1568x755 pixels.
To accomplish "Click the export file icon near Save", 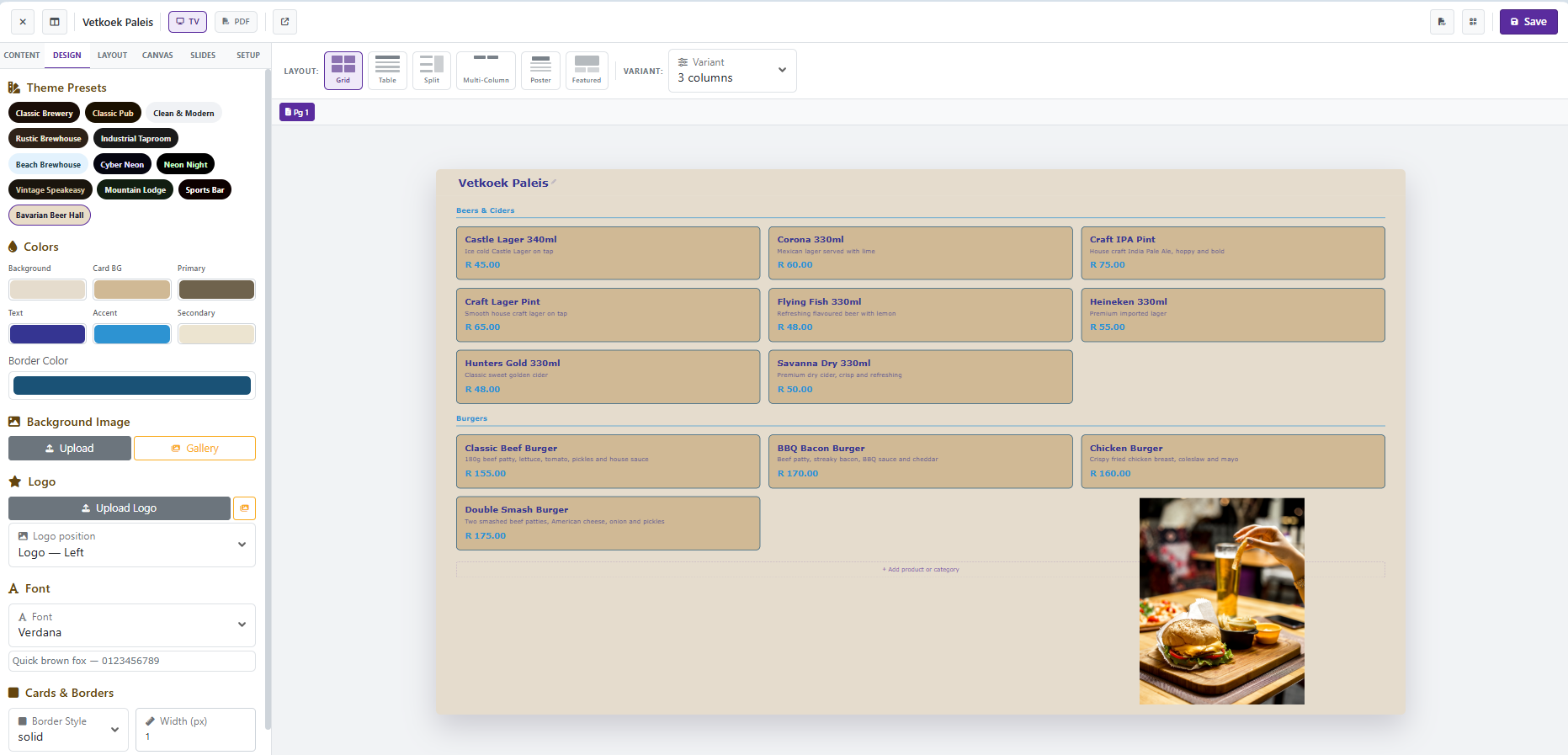I will [x=1442, y=22].
